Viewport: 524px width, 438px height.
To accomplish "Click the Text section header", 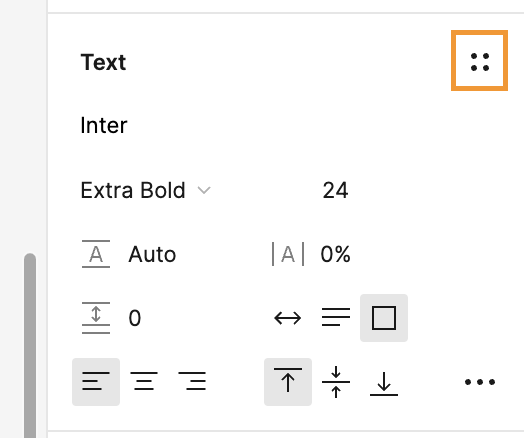I will (x=103, y=62).
